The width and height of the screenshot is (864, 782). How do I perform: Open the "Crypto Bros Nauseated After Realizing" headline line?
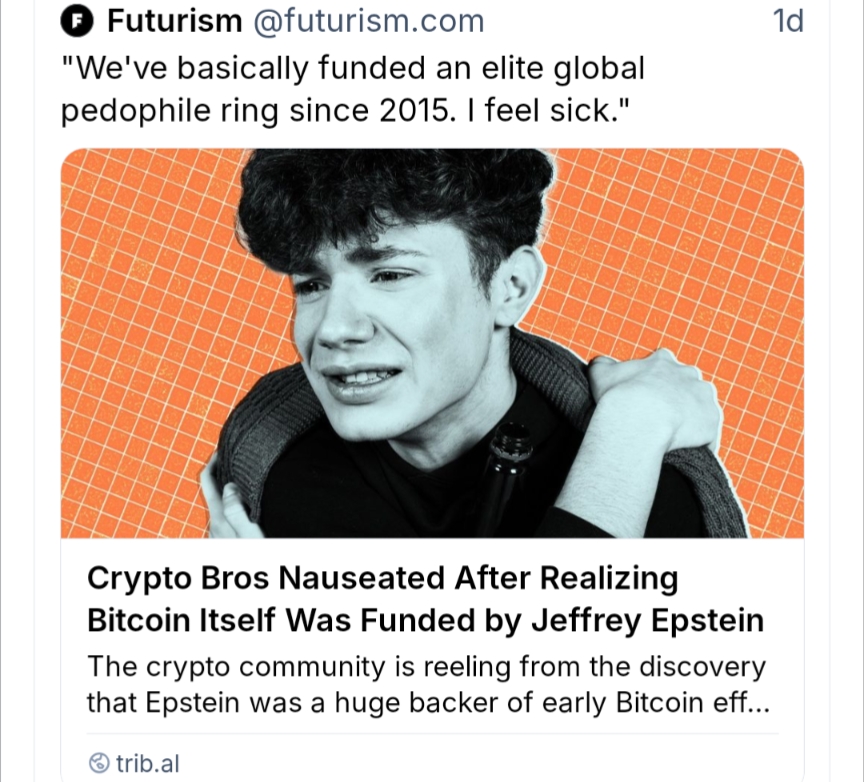[x=383, y=579]
